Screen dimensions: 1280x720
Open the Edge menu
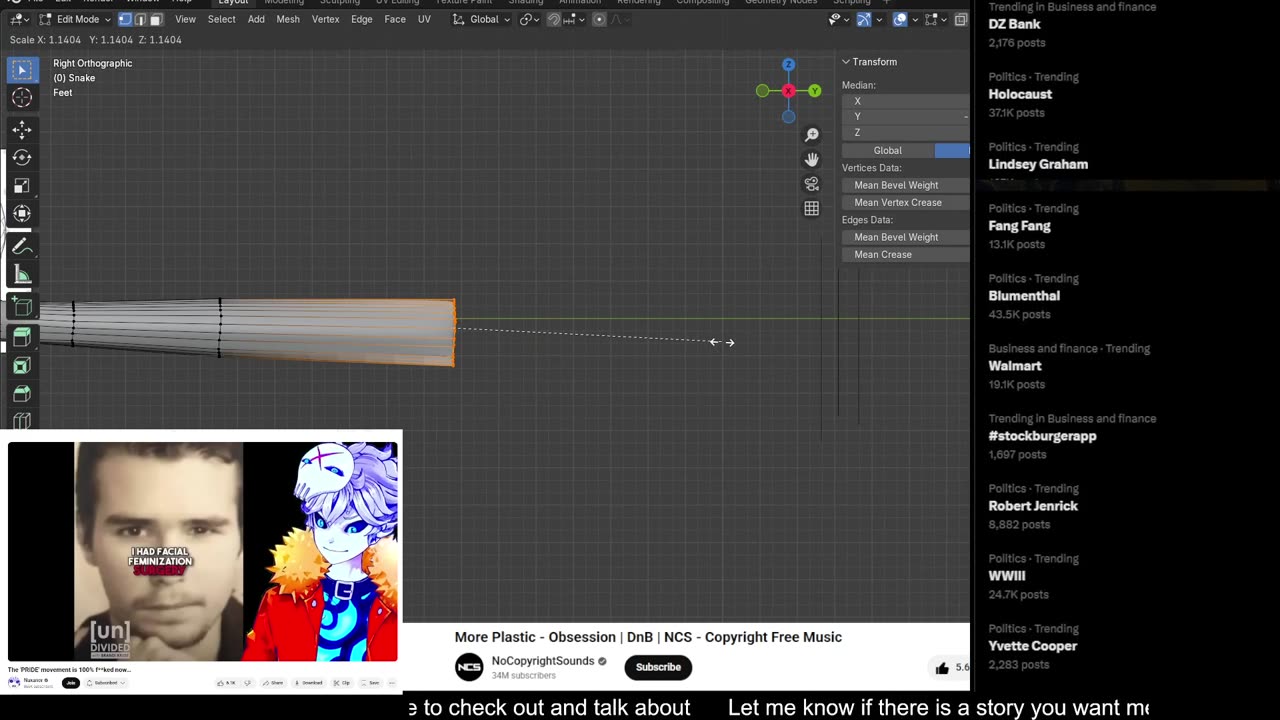[362, 19]
